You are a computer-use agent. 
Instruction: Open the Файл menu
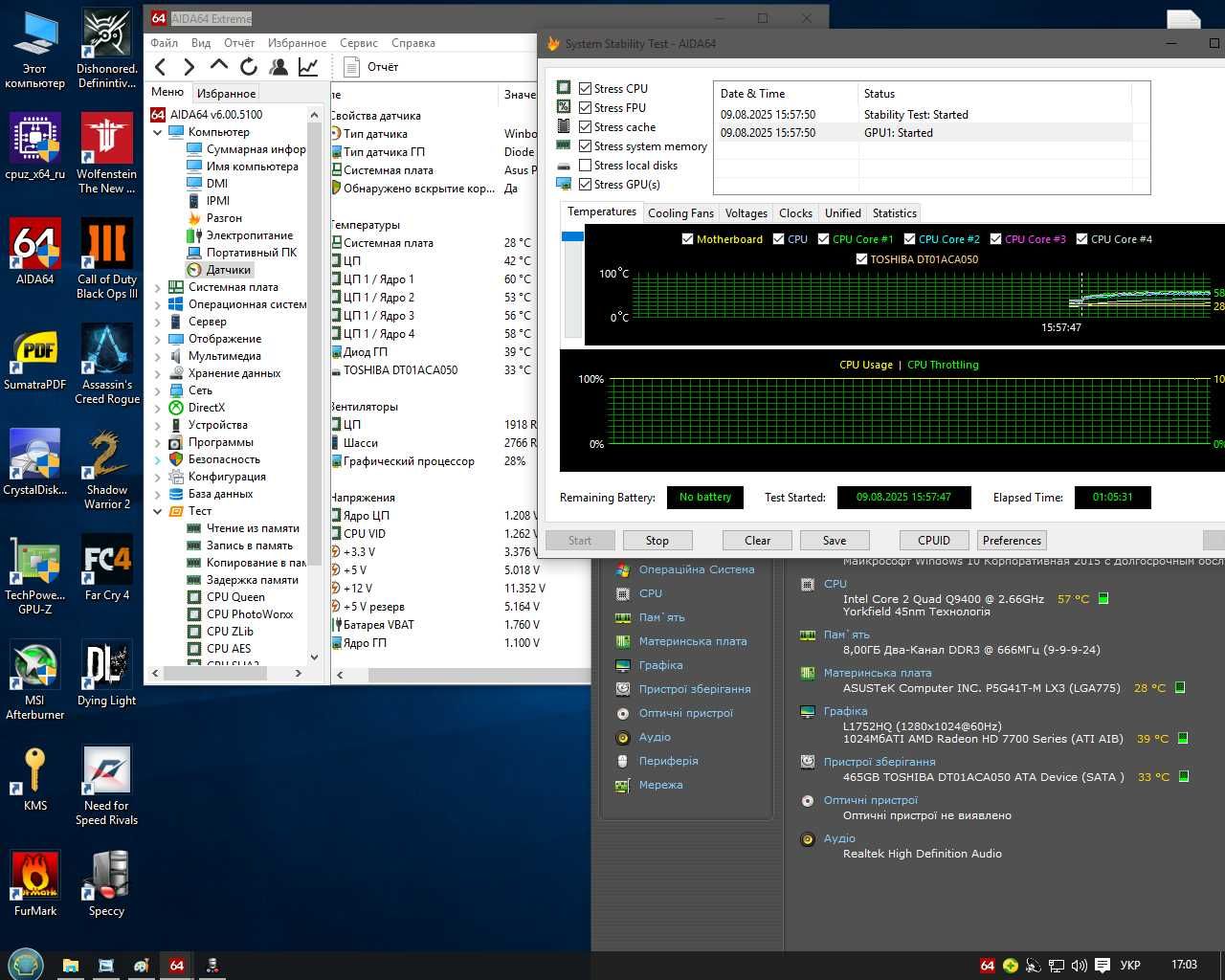coord(164,43)
